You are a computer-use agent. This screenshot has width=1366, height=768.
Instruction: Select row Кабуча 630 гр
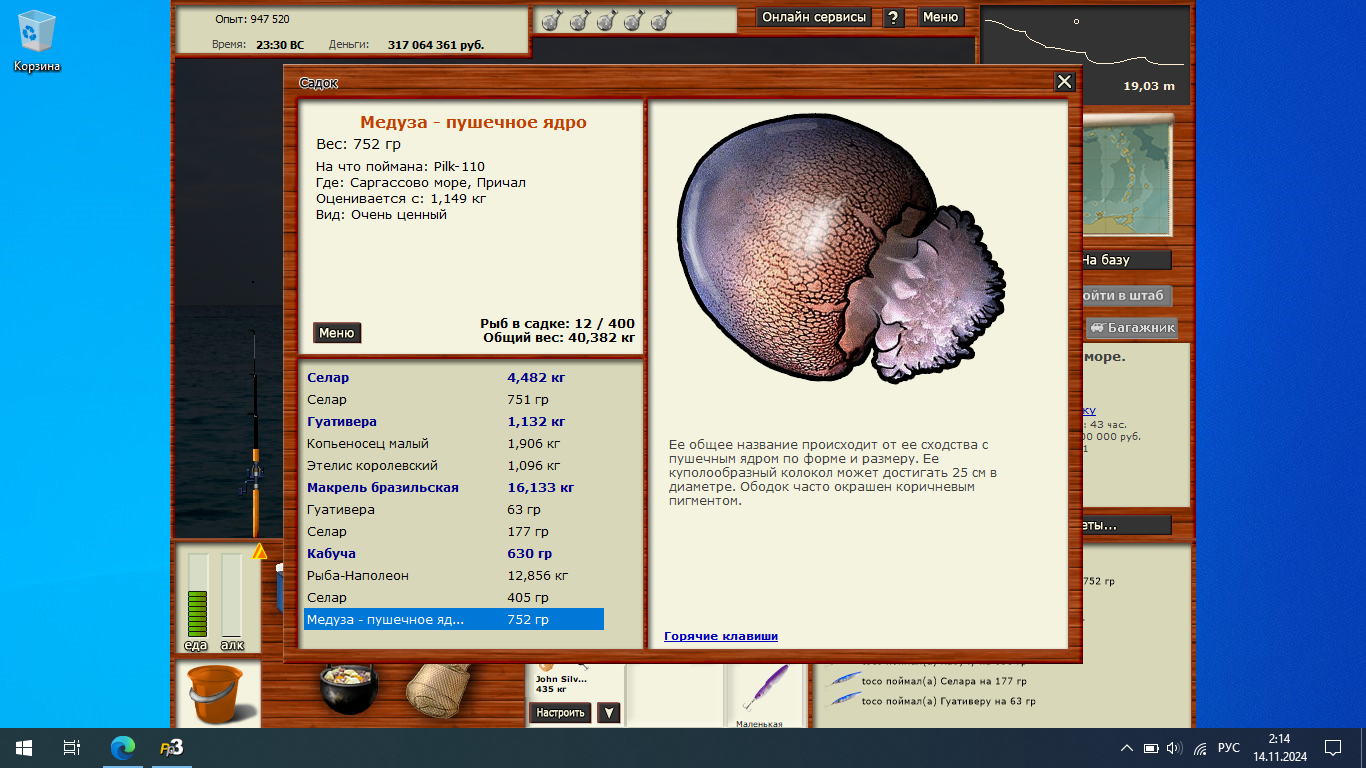coord(454,554)
